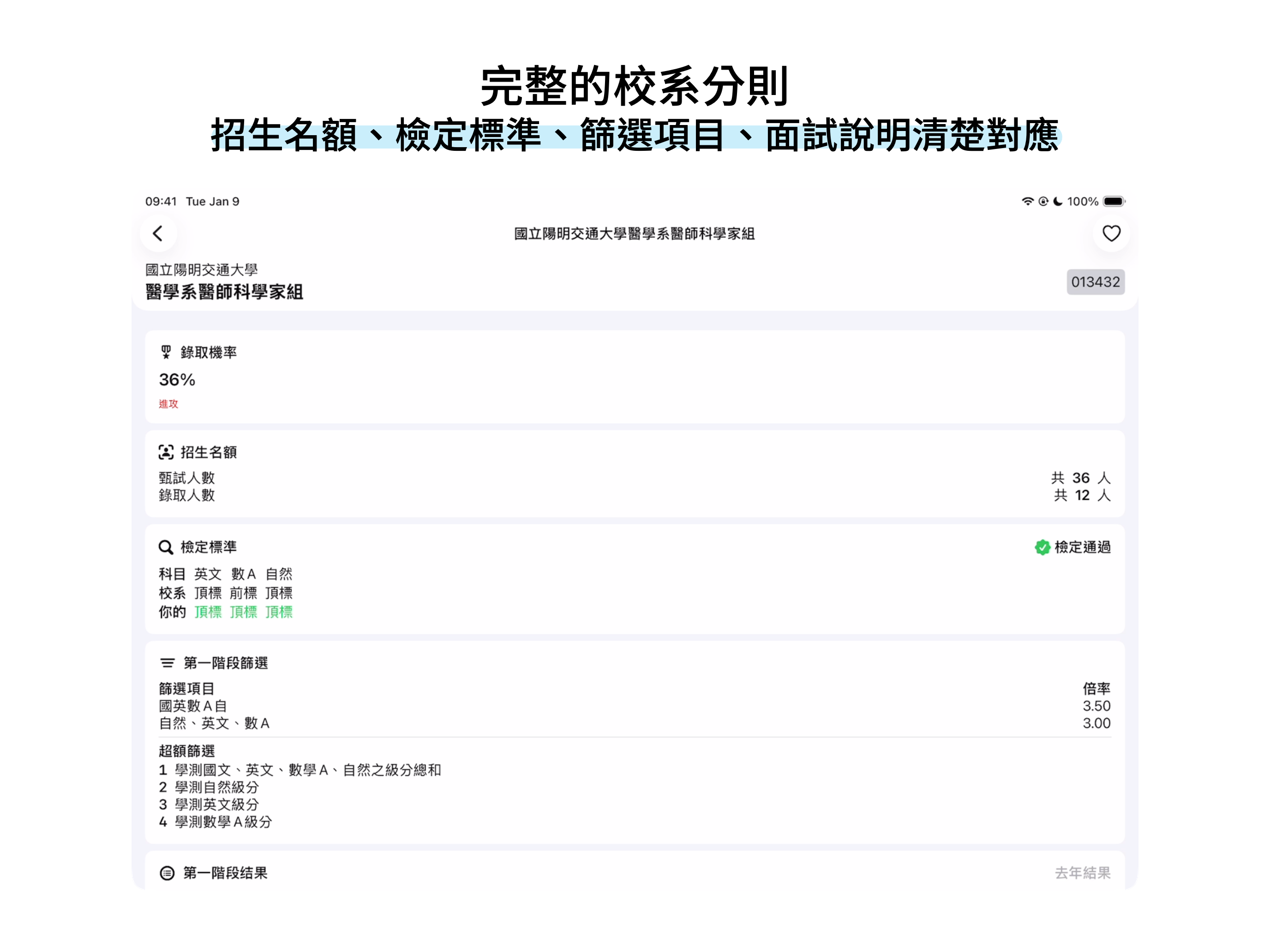This screenshot has height=952, width=1270.
Task: Click the 3.00 multiplier value
Action: (1096, 723)
